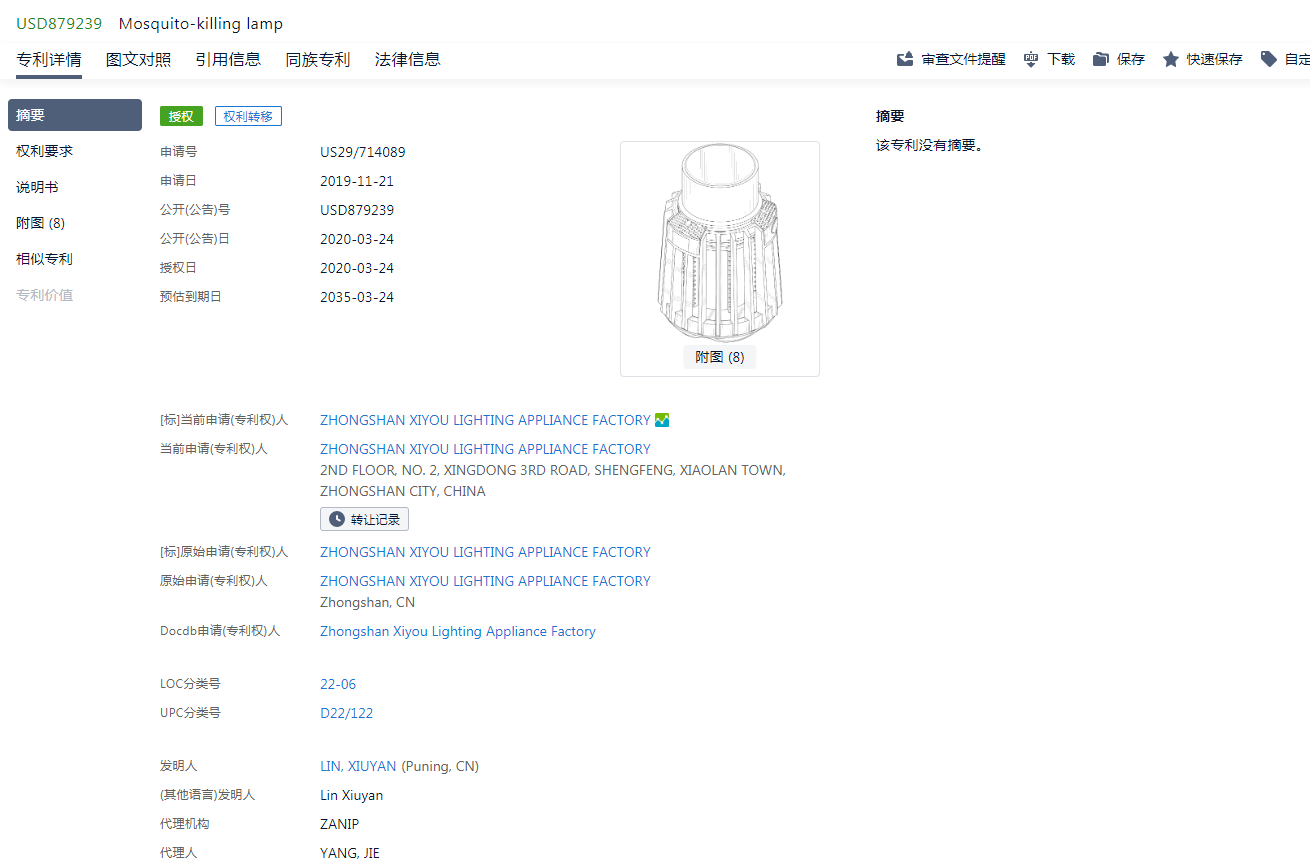This screenshot has width=1310, height=863.
Task: Open the 专利详情 tab
Action: 49,59
